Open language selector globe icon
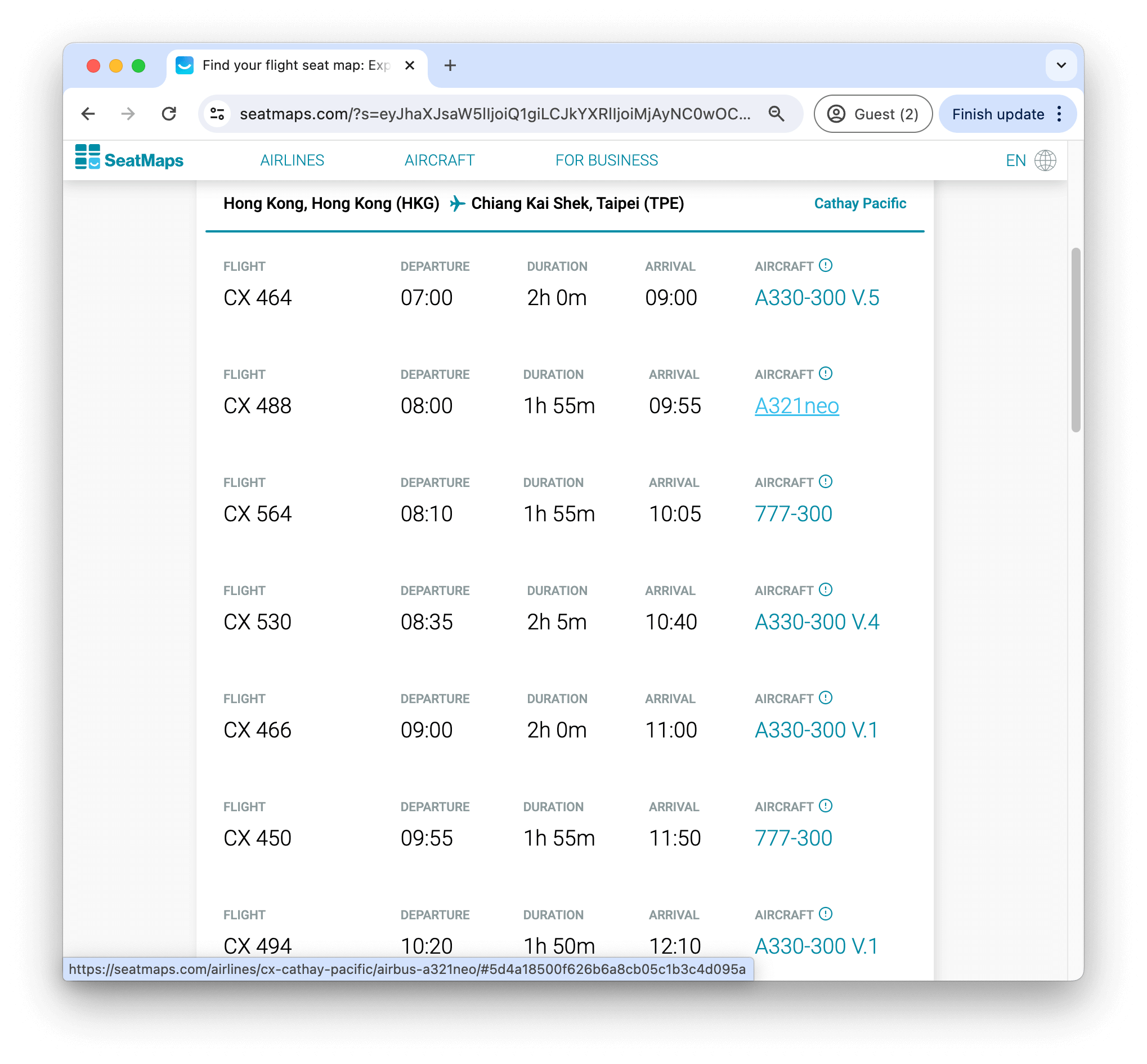Image resolution: width=1147 pixels, height=1064 pixels. [x=1045, y=160]
